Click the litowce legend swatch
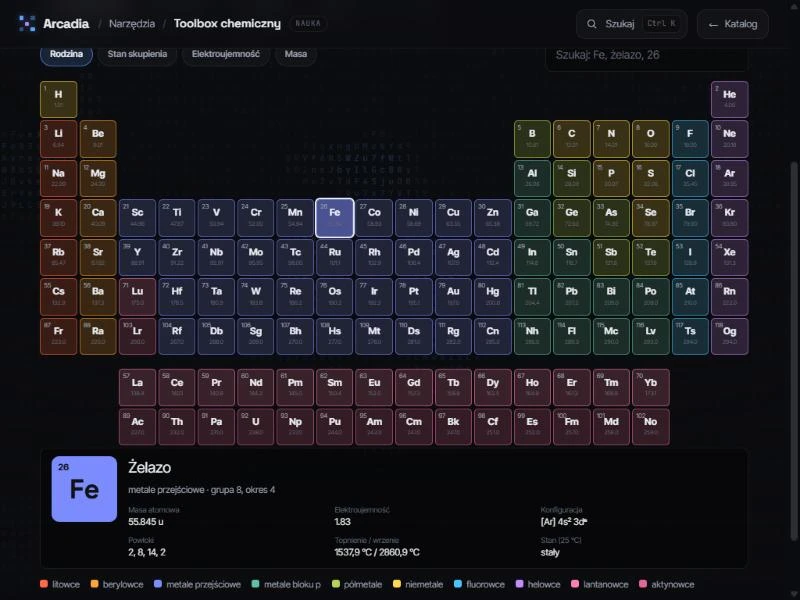Image resolution: width=800 pixels, height=600 pixels. (44, 584)
